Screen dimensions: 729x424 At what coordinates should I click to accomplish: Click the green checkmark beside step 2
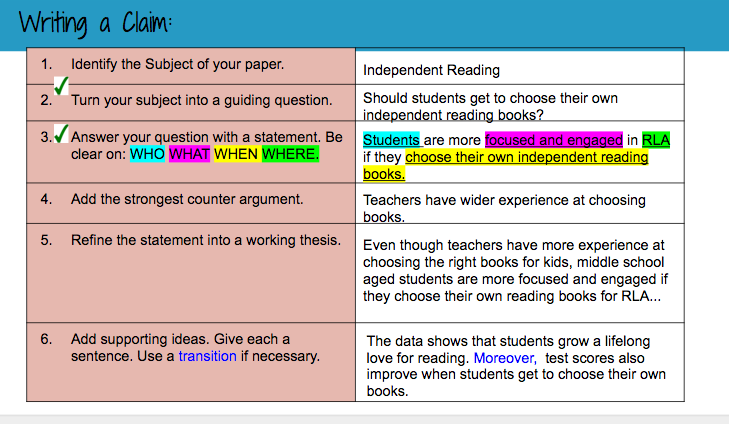(x=60, y=88)
